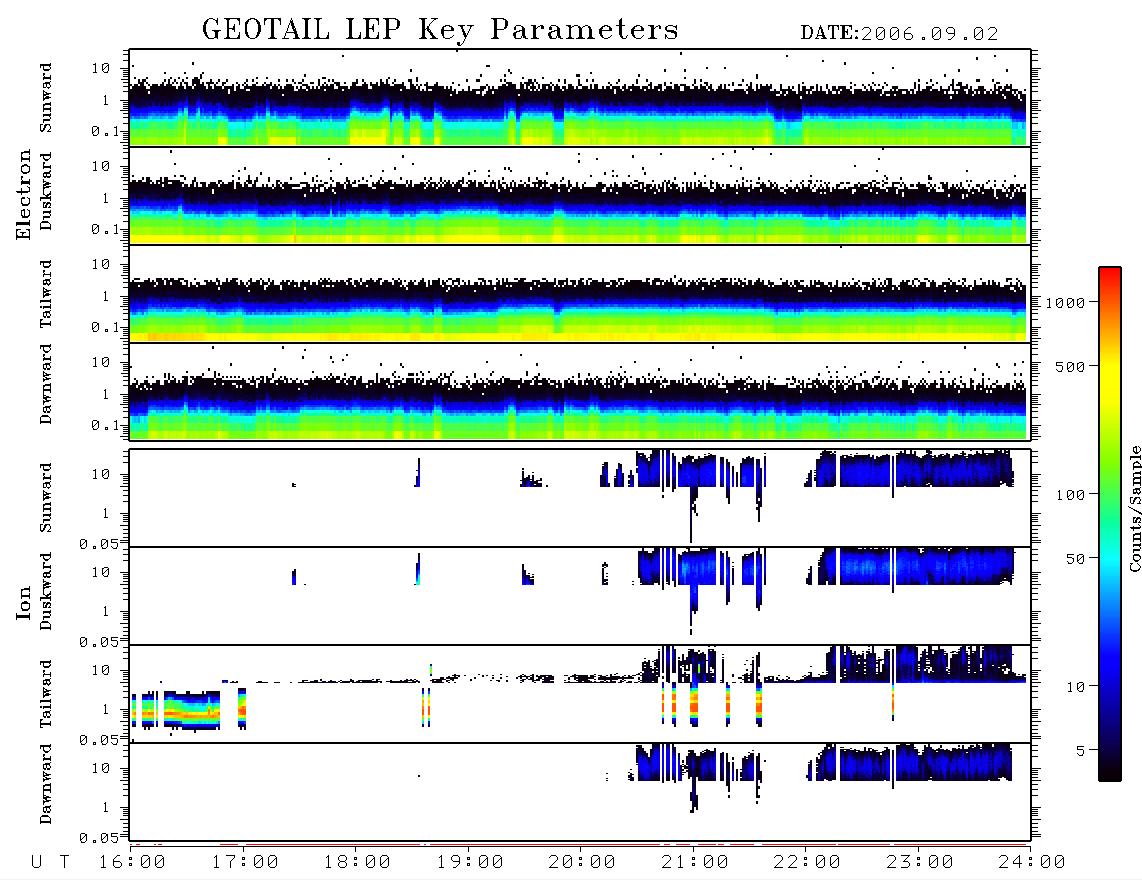This screenshot has width=1142, height=880.
Task: Click the 0.05 tick of the Ion Dawnward panel
Action: point(98,838)
